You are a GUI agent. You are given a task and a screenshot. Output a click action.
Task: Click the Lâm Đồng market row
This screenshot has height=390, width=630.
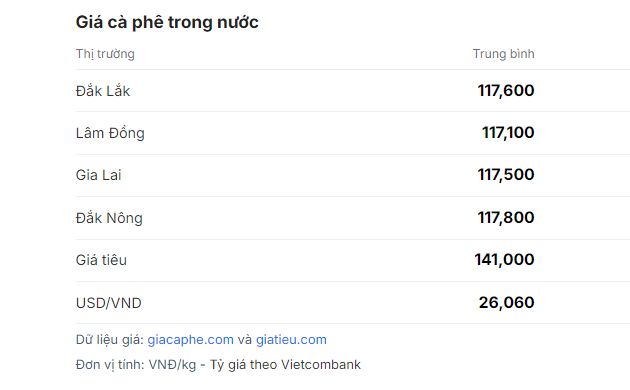tap(353, 133)
